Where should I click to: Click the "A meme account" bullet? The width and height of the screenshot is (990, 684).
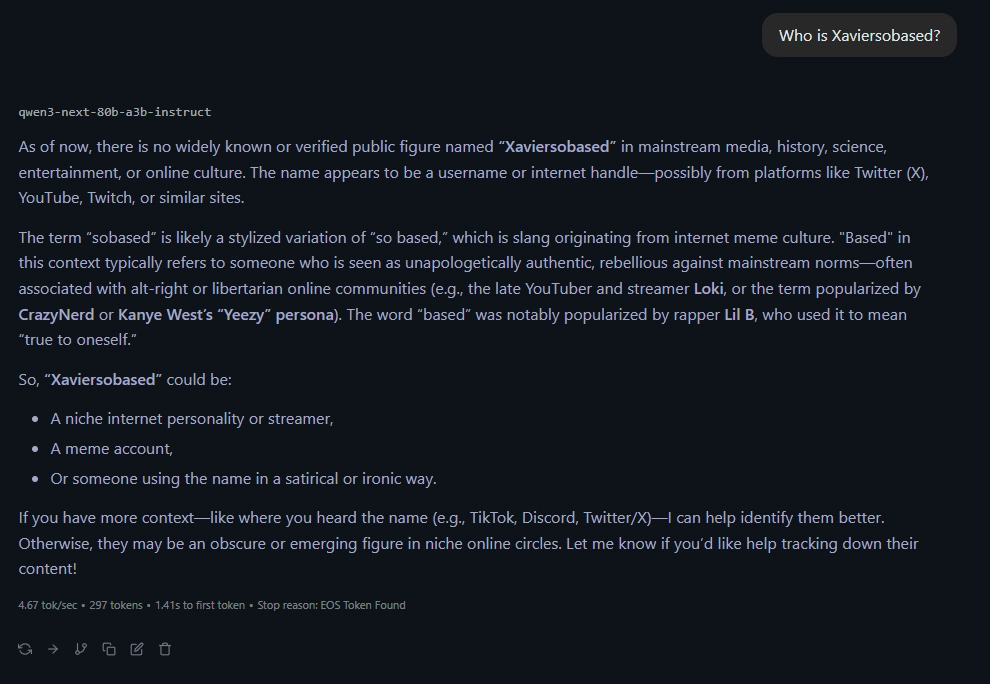click(x=112, y=449)
